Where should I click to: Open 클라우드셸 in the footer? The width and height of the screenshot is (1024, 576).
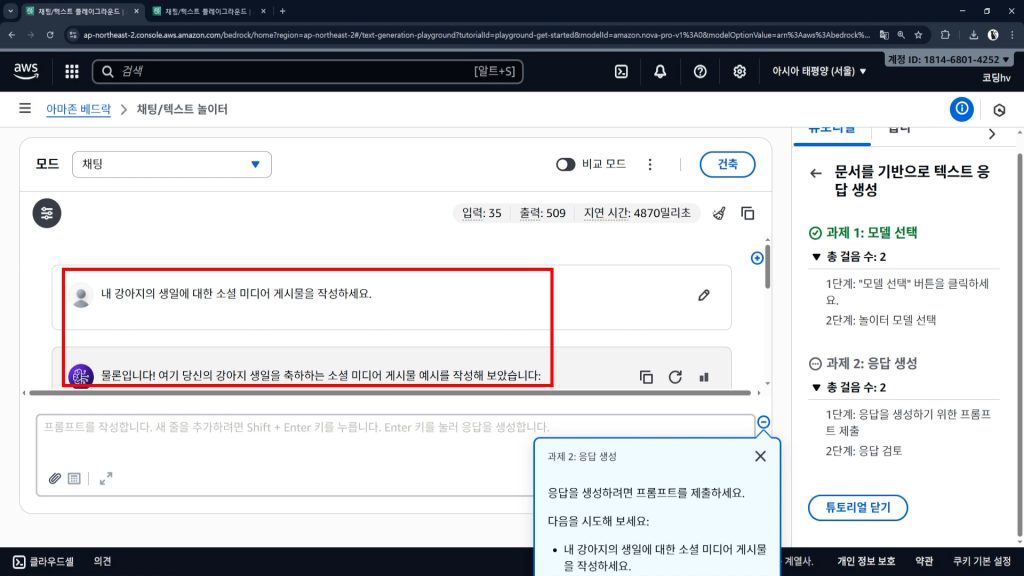tap(44, 561)
